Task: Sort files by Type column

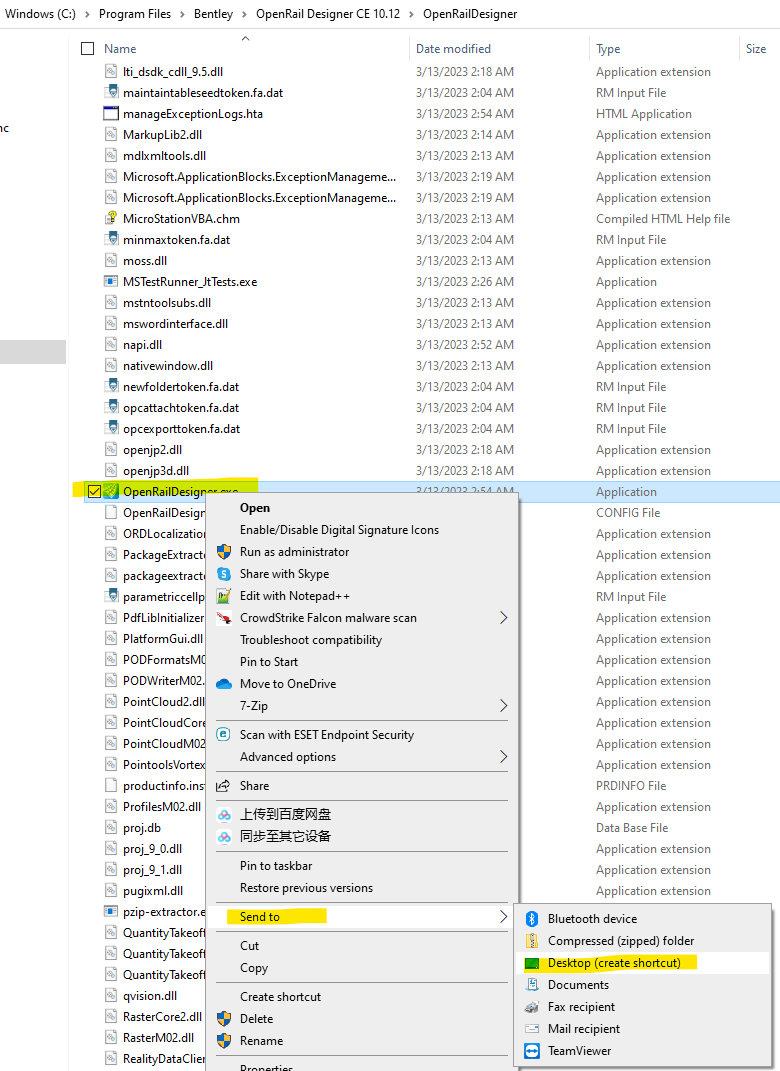Action: click(x=608, y=48)
